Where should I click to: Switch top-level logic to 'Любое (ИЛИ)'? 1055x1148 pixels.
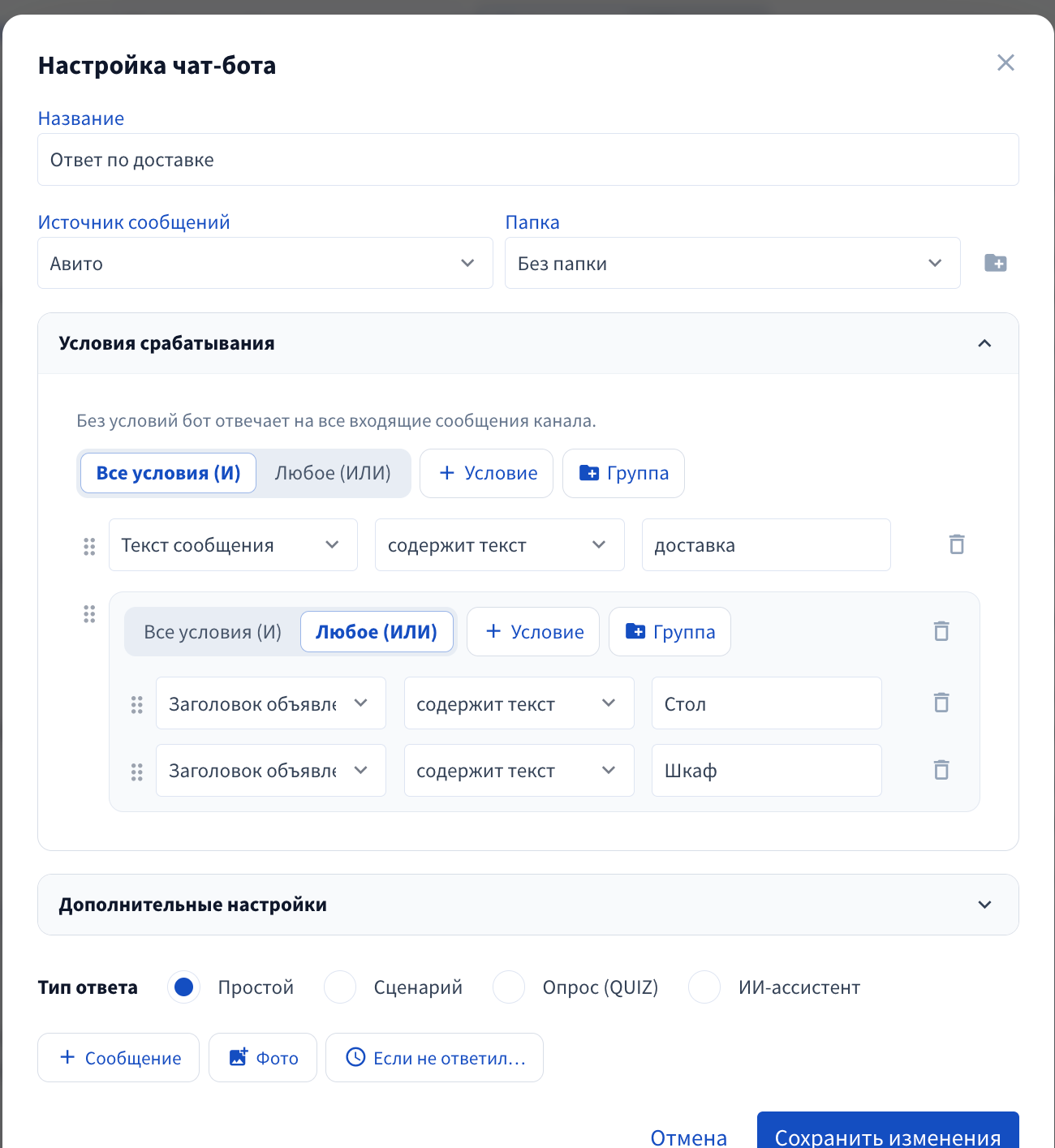pyautogui.click(x=333, y=473)
